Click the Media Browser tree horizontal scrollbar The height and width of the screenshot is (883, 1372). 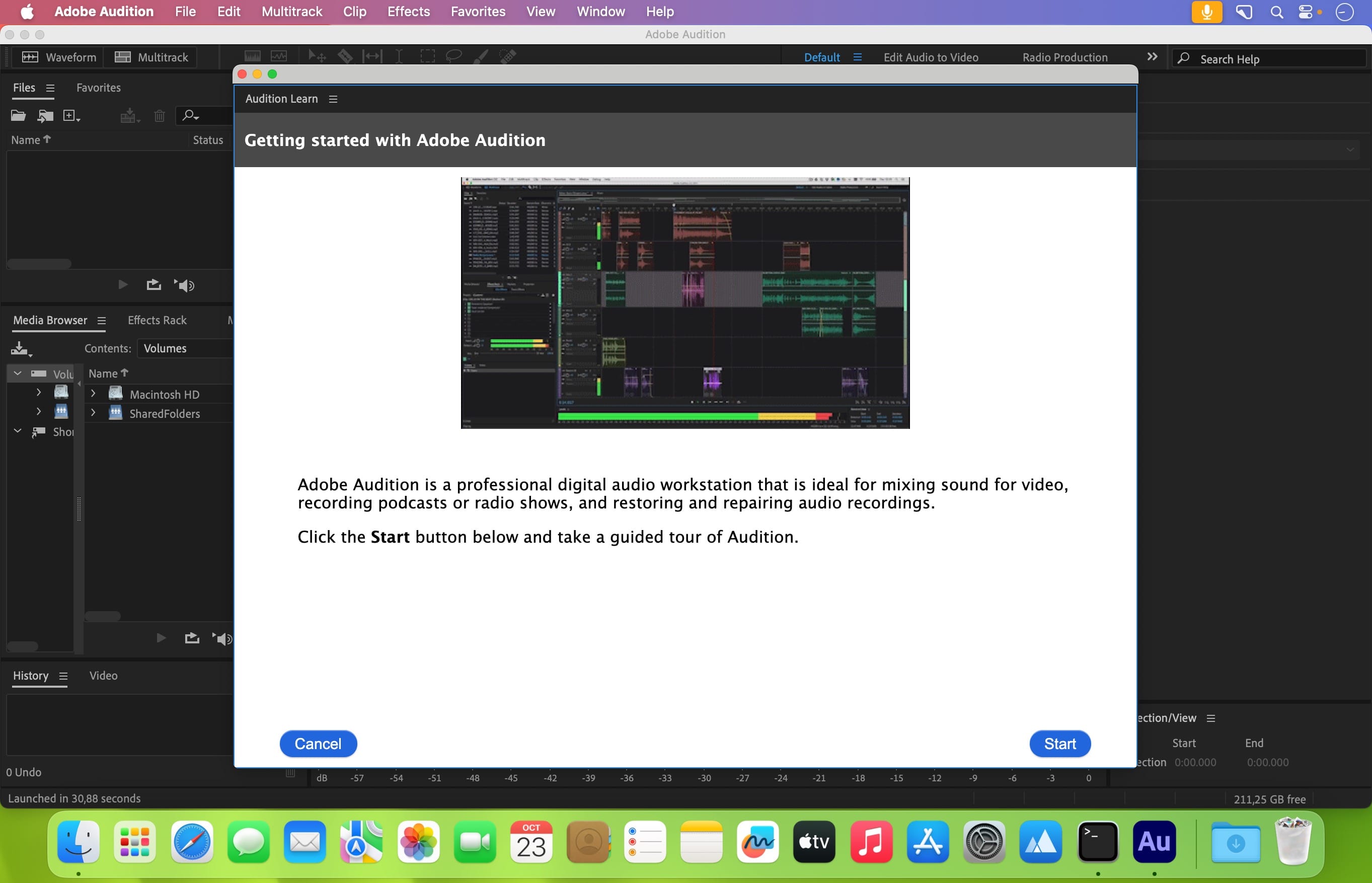pos(23,646)
